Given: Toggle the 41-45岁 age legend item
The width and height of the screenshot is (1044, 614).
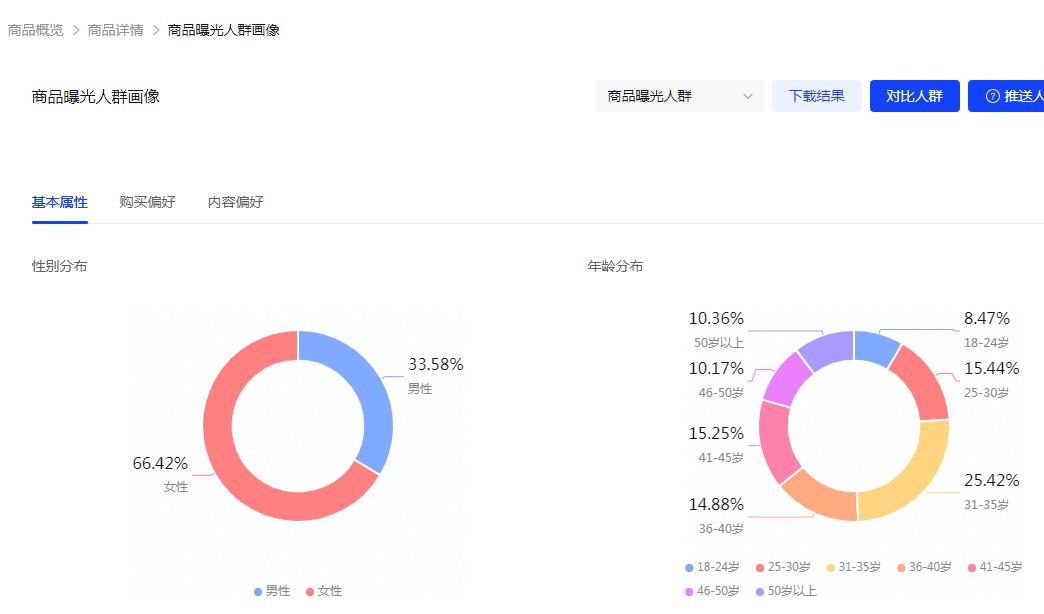Looking at the screenshot, I should (972, 567).
